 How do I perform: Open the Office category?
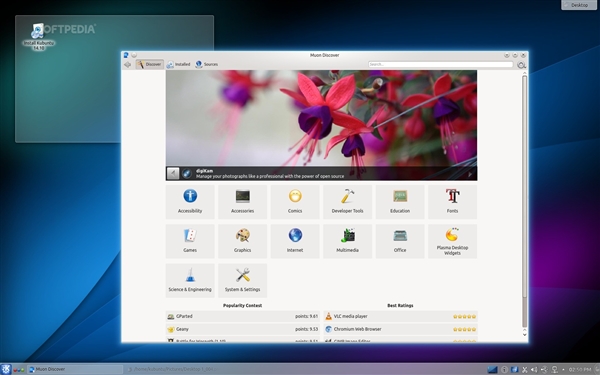[400, 241]
